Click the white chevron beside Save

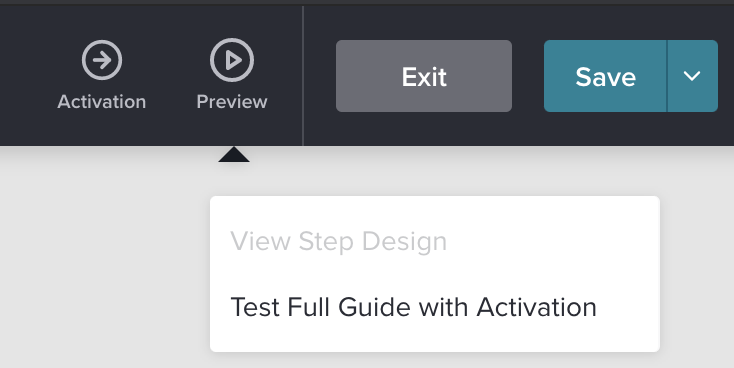[x=692, y=76]
